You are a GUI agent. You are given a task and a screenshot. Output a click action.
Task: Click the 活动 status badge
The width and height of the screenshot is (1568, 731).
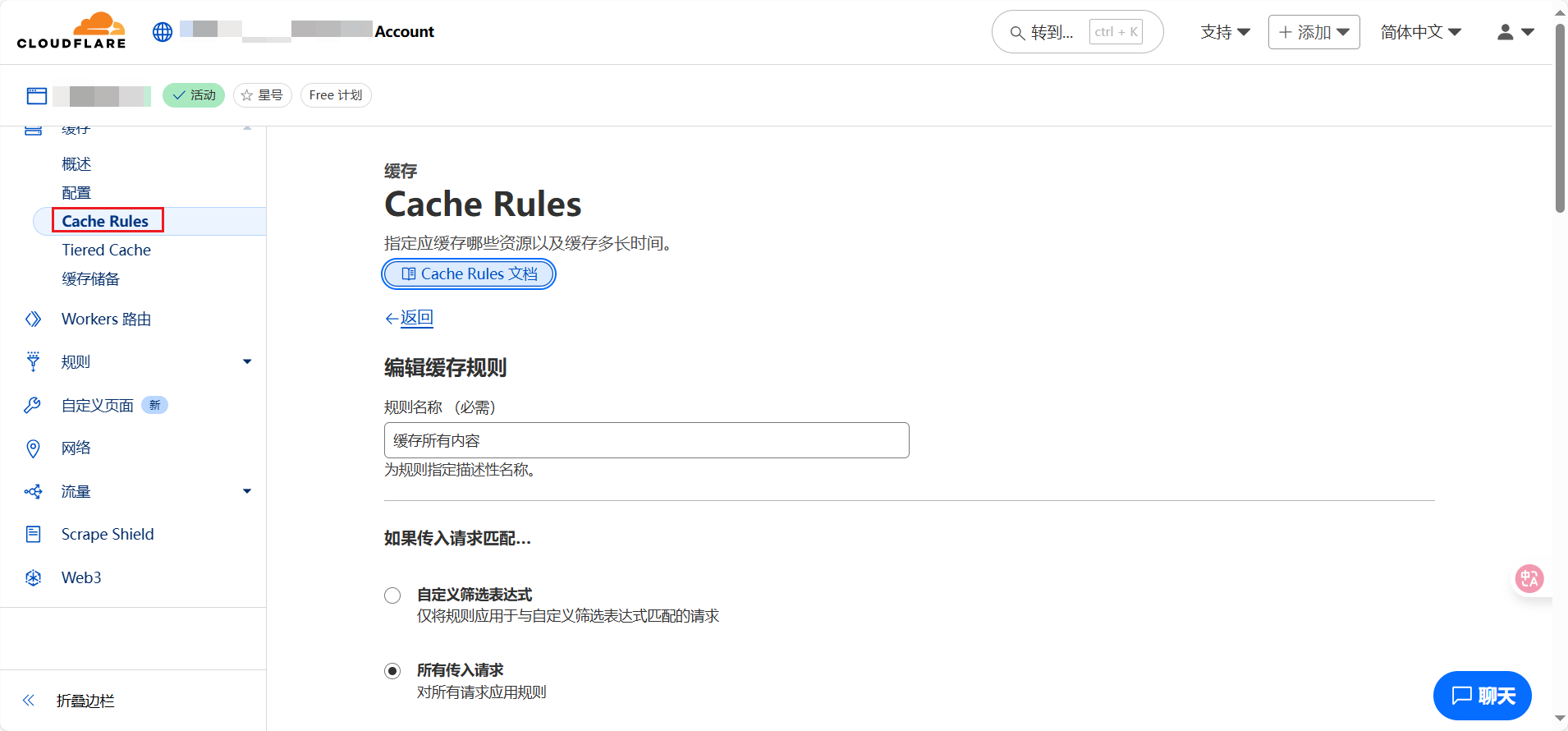tap(194, 95)
